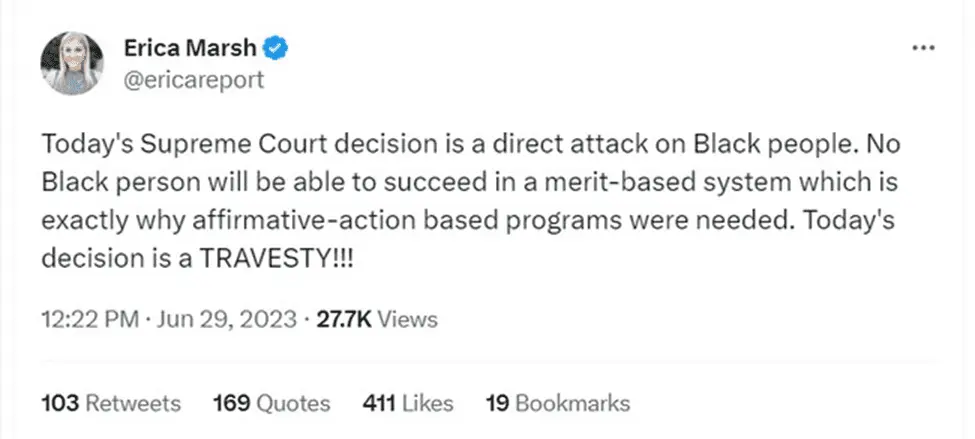Show who gave the 411 Likes
The height and width of the screenshot is (439, 975).
pos(407,403)
